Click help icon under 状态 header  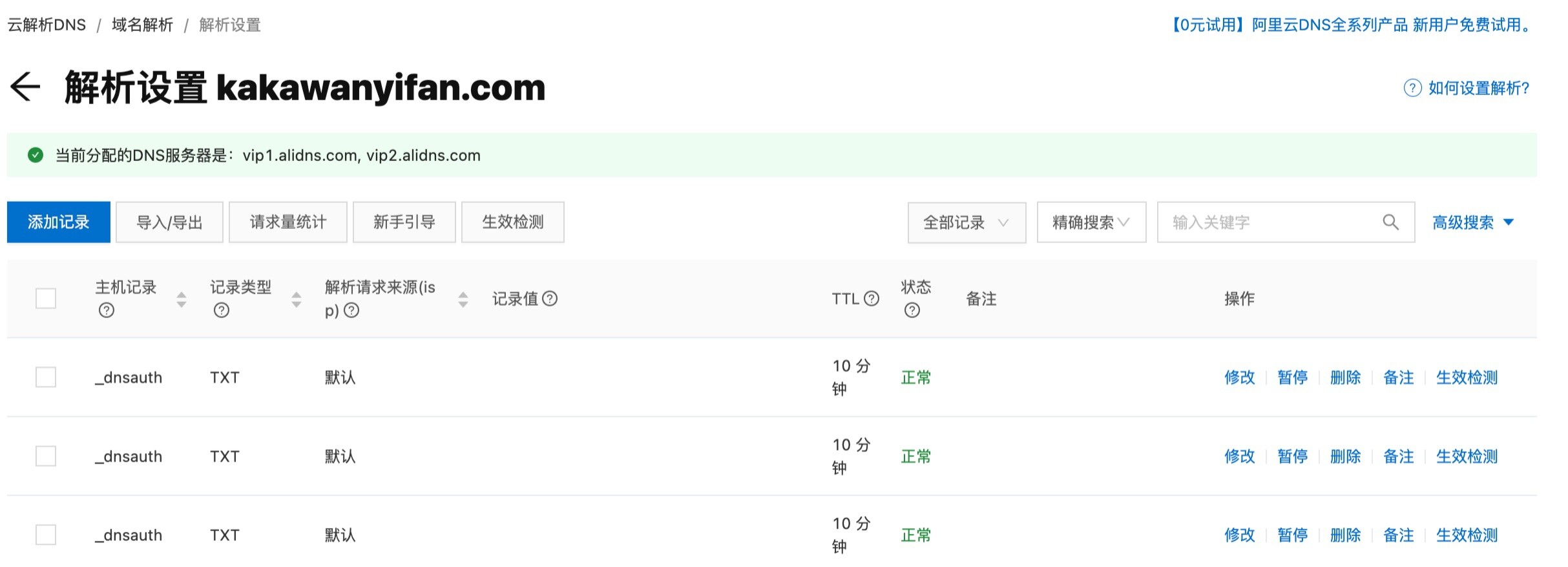912,310
